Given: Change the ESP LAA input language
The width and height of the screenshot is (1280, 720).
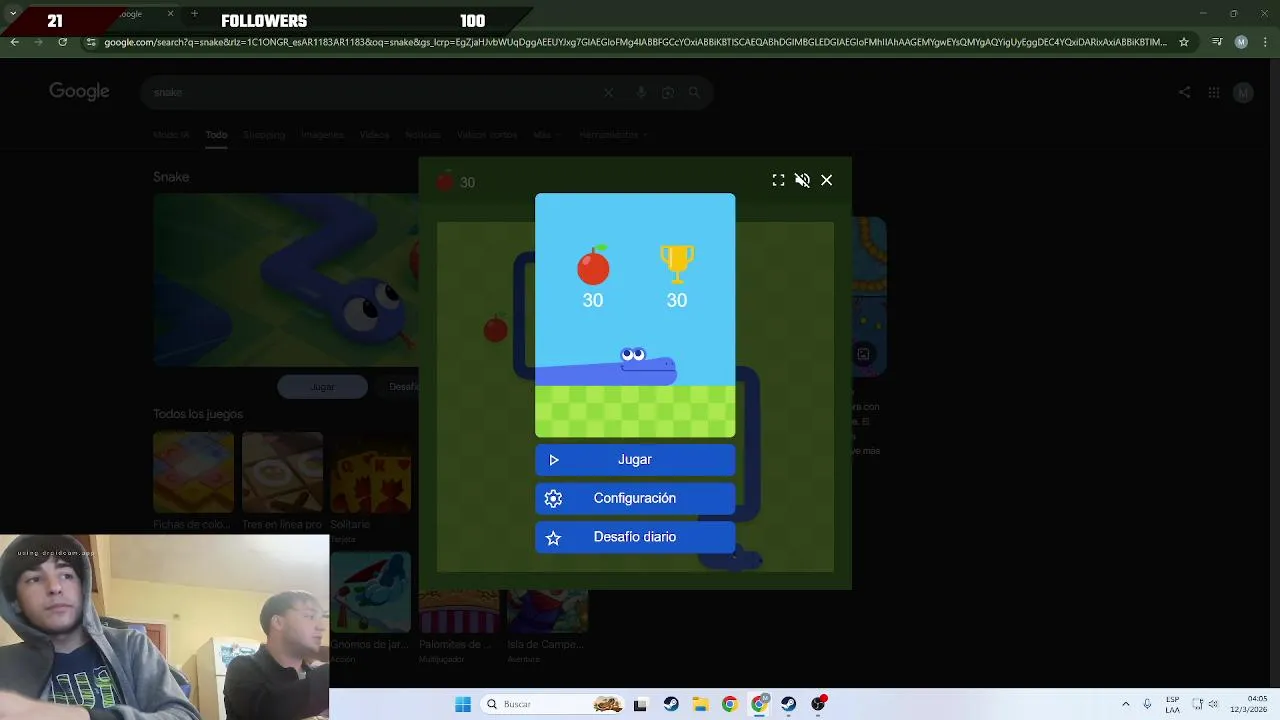Looking at the screenshot, I should pyautogui.click(x=1172, y=704).
